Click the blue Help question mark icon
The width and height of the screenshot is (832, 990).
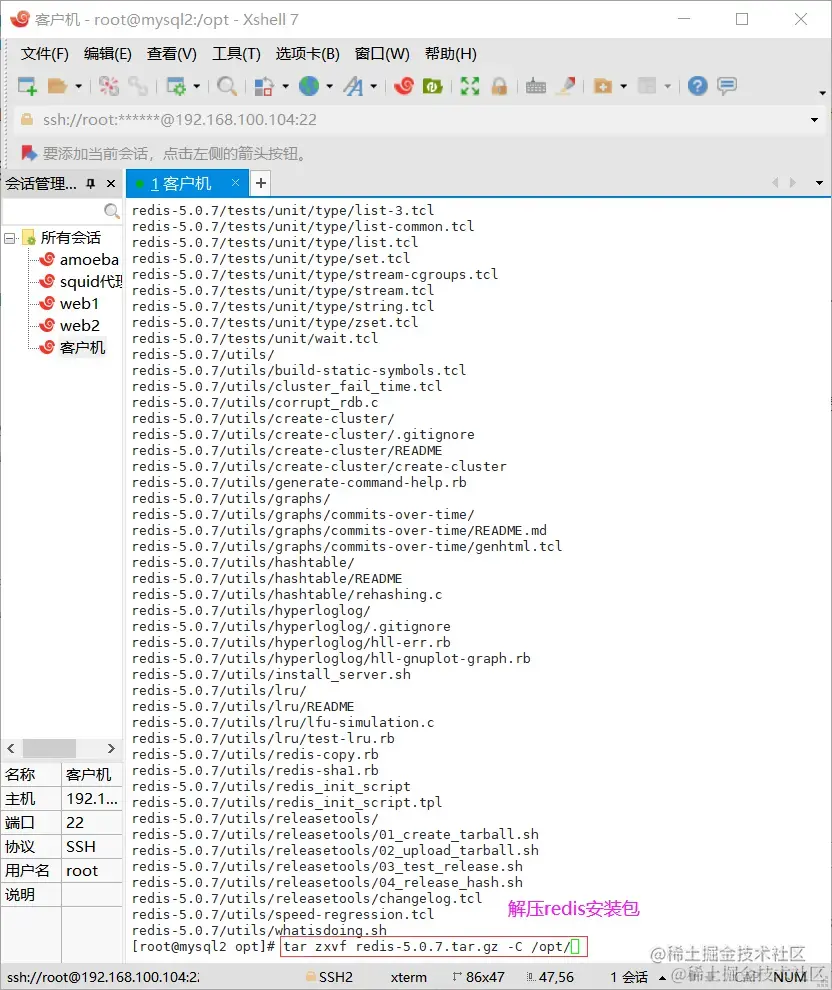tap(698, 86)
